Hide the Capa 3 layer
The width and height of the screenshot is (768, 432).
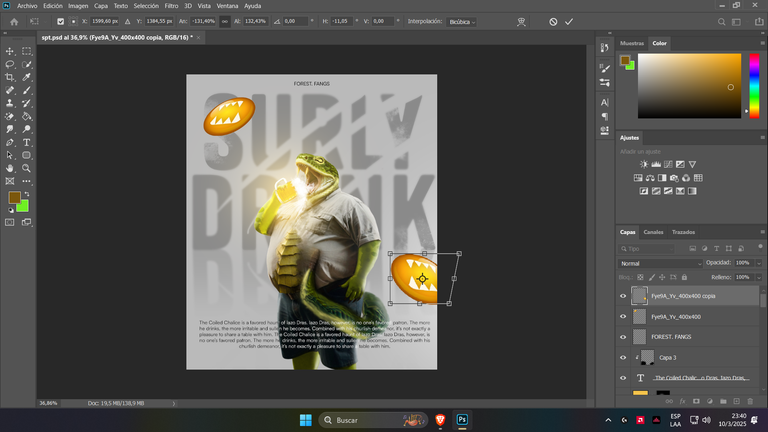coord(623,358)
